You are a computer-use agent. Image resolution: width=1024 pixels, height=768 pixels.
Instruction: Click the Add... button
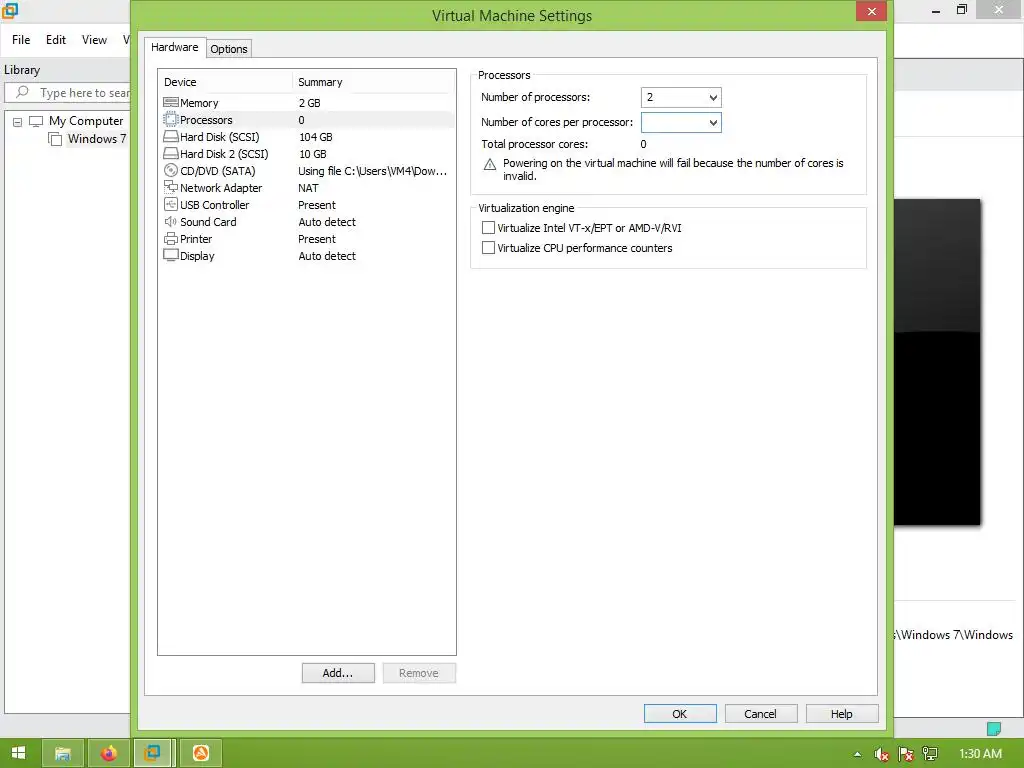(x=338, y=673)
